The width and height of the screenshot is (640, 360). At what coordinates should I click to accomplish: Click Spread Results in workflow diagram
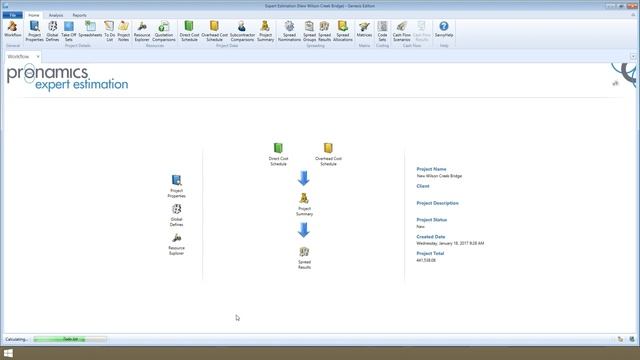[304, 258]
